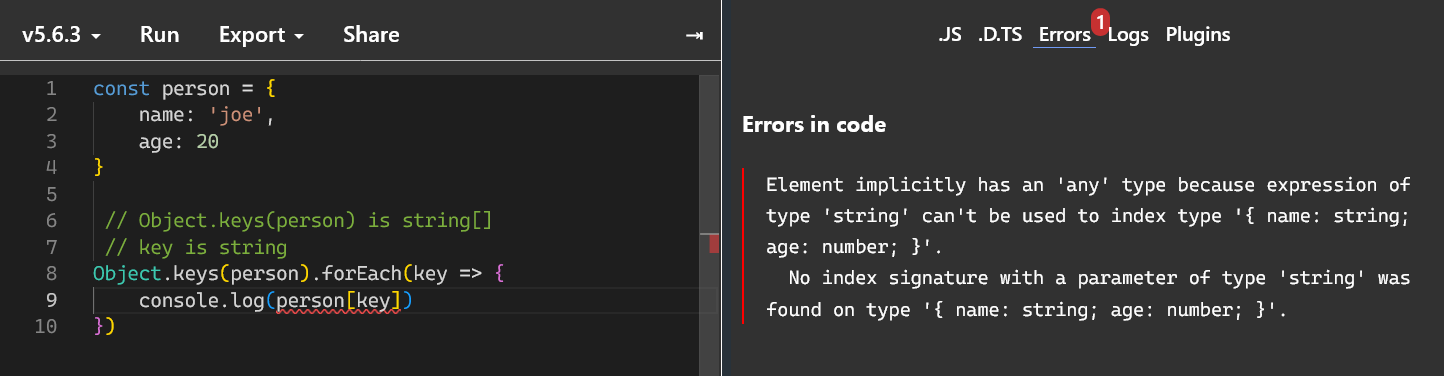Viewport: 1445px width, 376px height.
Task: Click the 'age: 20' code line
Action: pyautogui.click(x=178, y=142)
